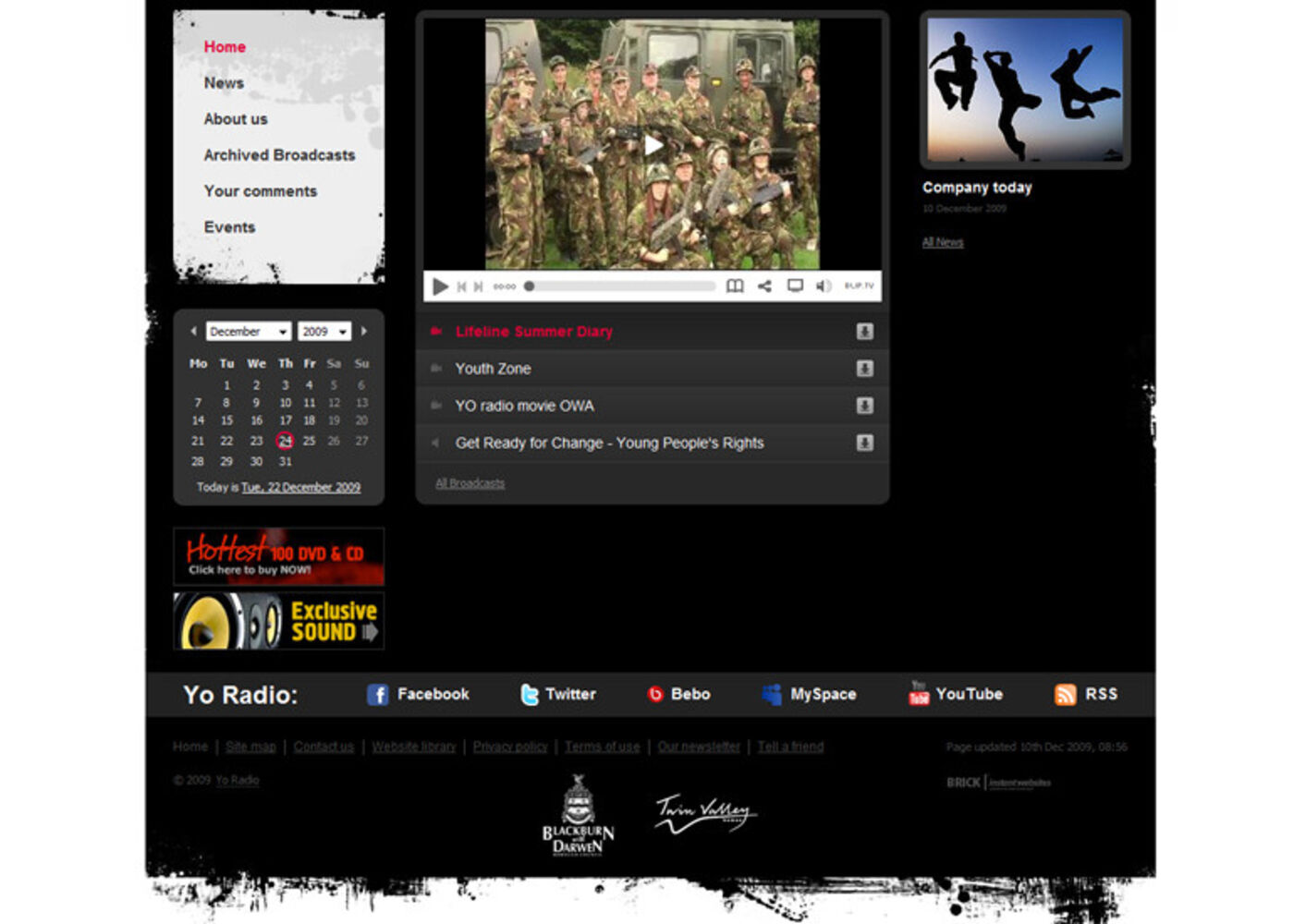The image size is (1294, 924).
Task: Open the fullscreen icon on the video player
Action: pyautogui.click(x=793, y=286)
